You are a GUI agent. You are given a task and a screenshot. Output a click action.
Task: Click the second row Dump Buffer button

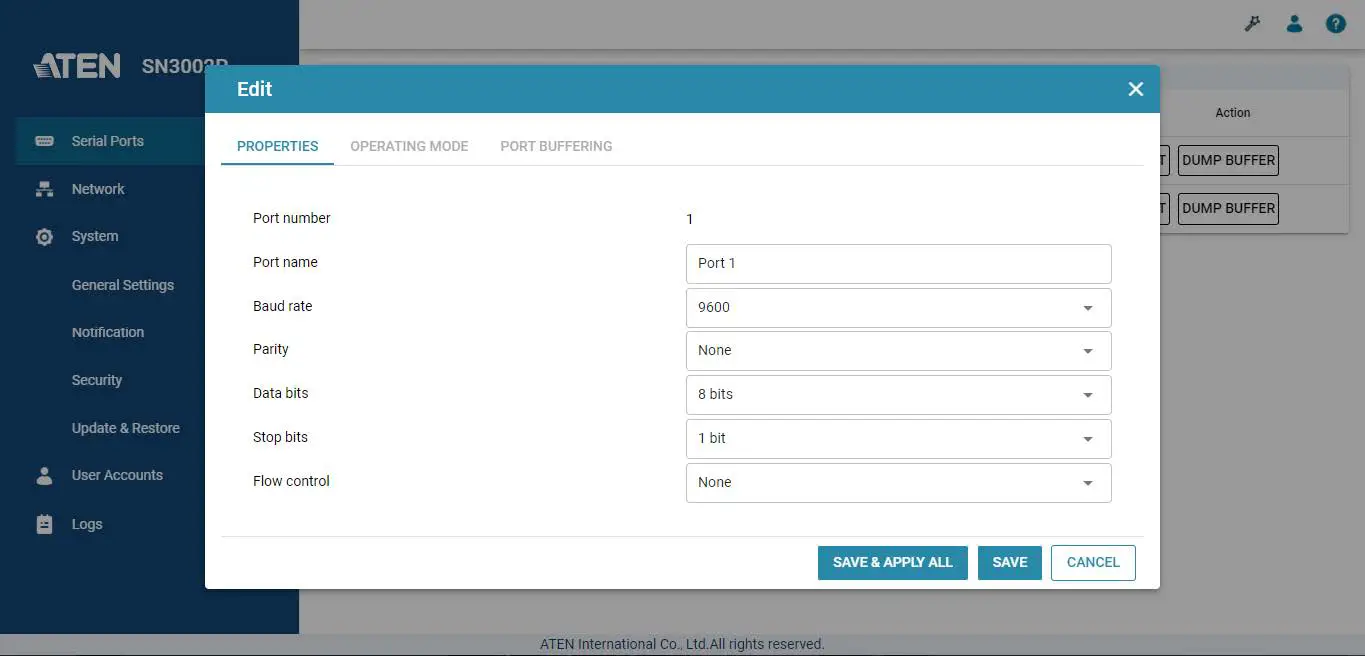(x=1228, y=208)
